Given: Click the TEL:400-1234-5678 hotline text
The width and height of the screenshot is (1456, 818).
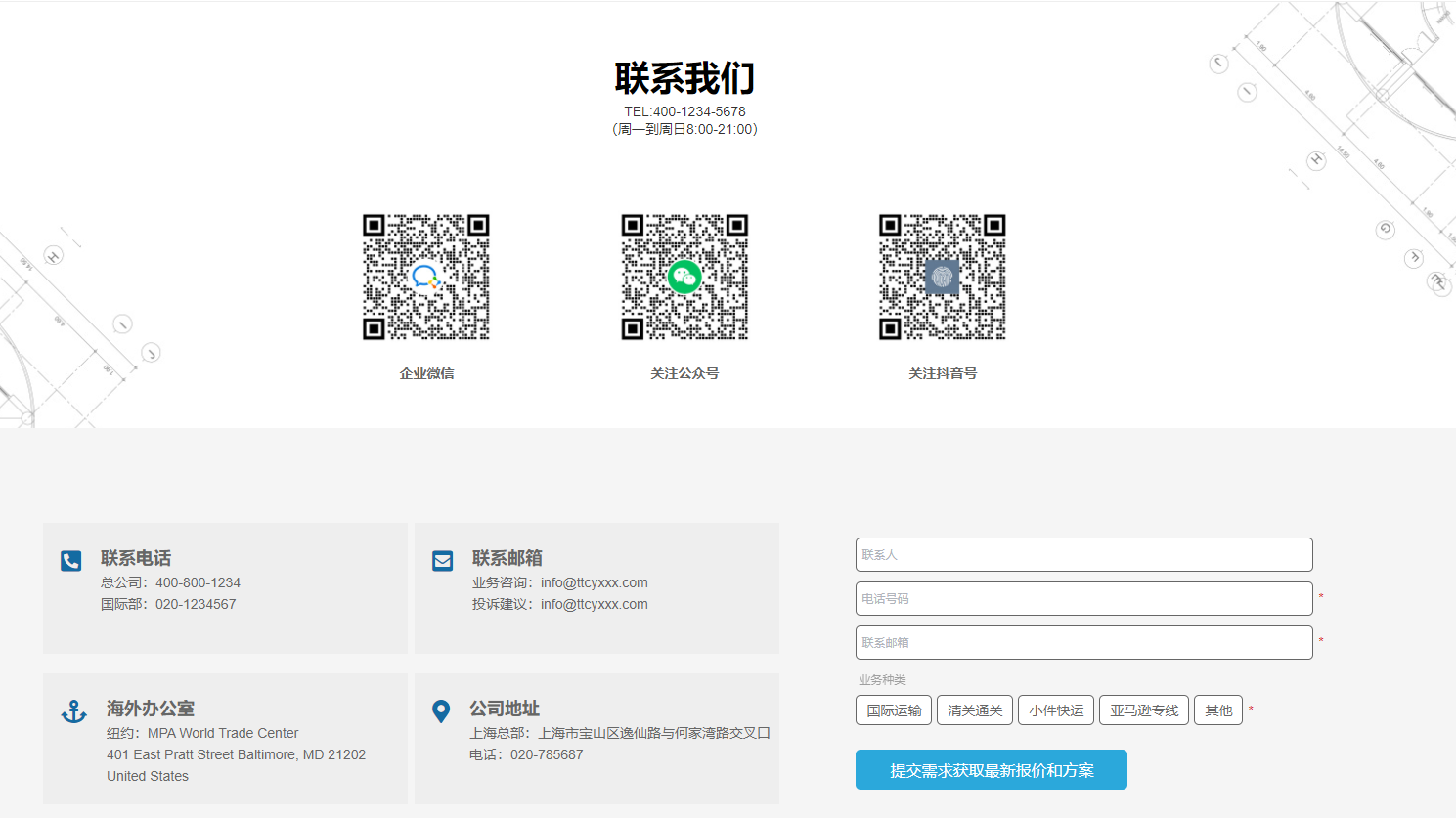Looking at the screenshot, I should [x=684, y=111].
